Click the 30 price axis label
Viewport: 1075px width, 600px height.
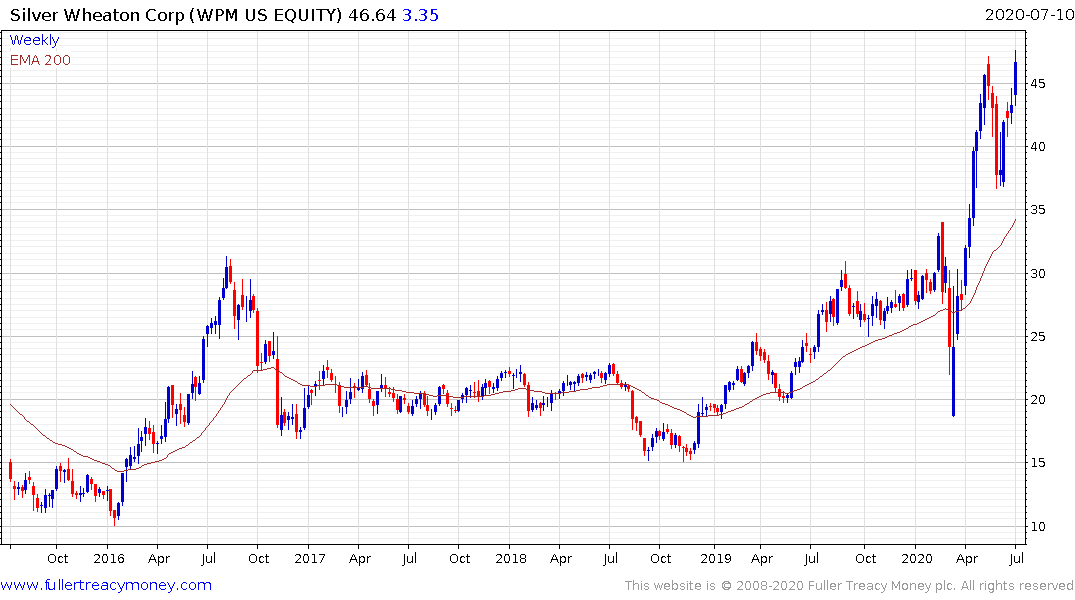[1037, 274]
